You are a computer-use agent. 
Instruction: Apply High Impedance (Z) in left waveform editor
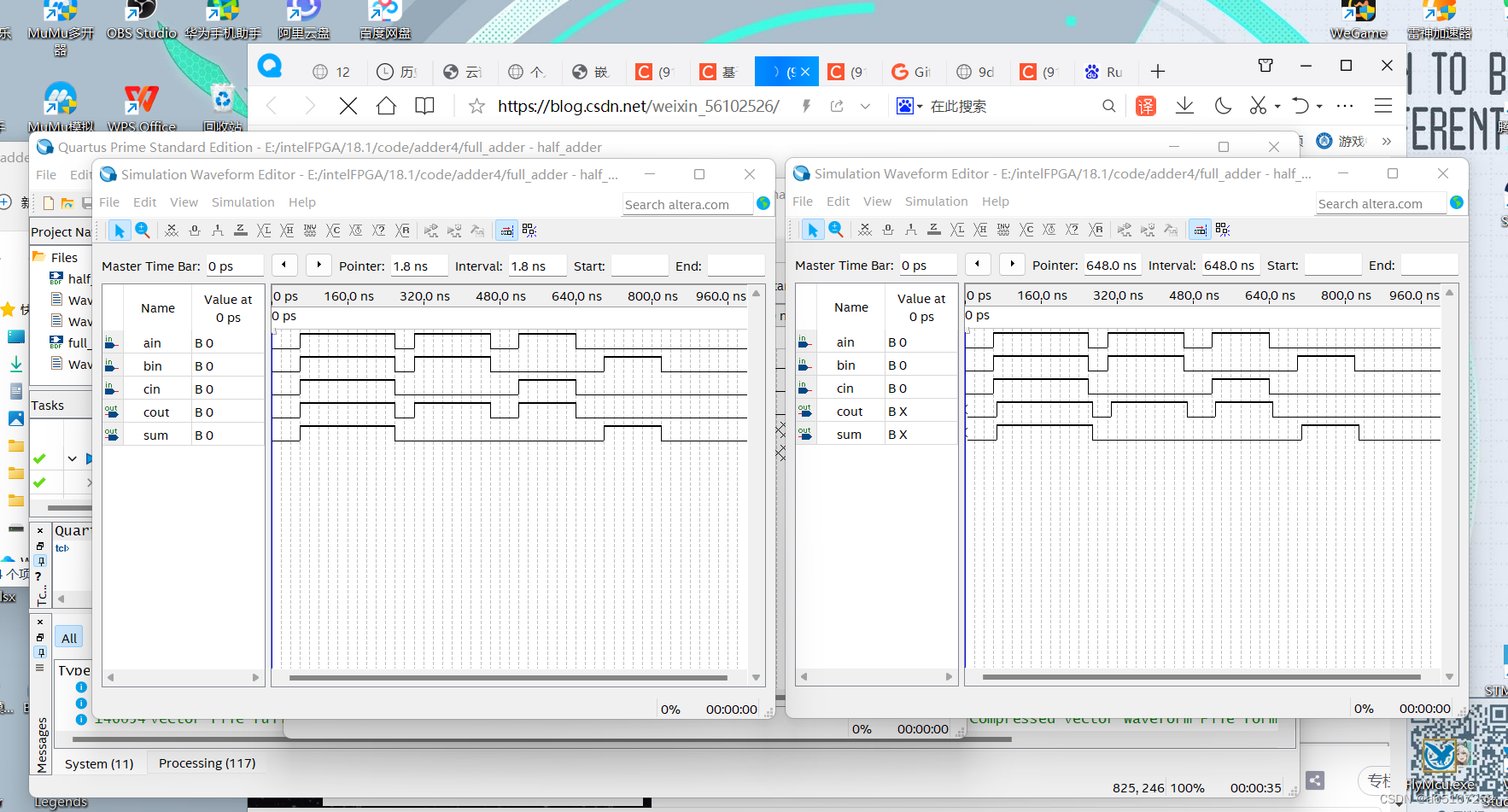click(x=241, y=231)
